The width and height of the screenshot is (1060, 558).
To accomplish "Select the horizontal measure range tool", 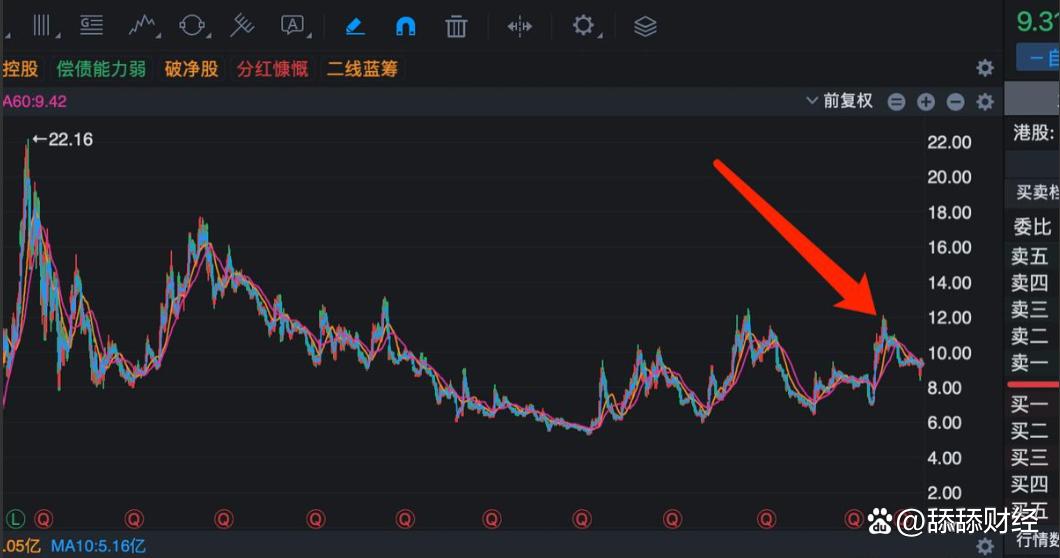I will 519,26.
